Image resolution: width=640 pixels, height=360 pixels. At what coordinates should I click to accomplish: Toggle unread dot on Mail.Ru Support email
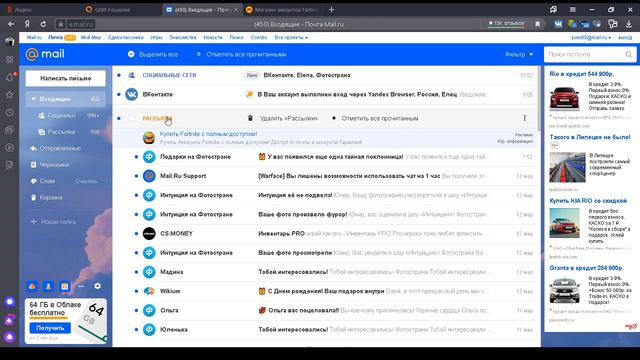pos(136,176)
